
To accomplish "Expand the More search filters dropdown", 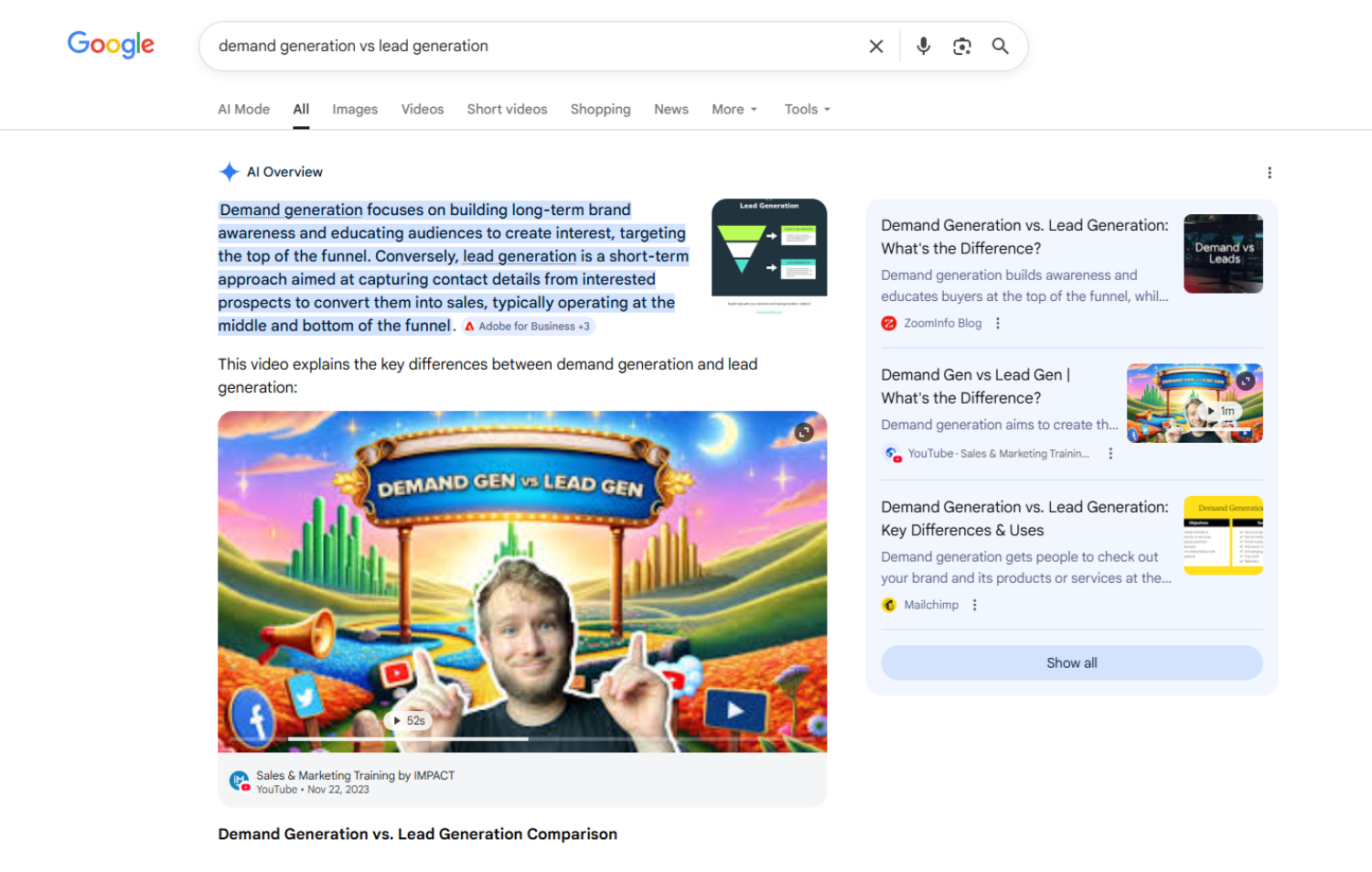I will click(734, 110).
